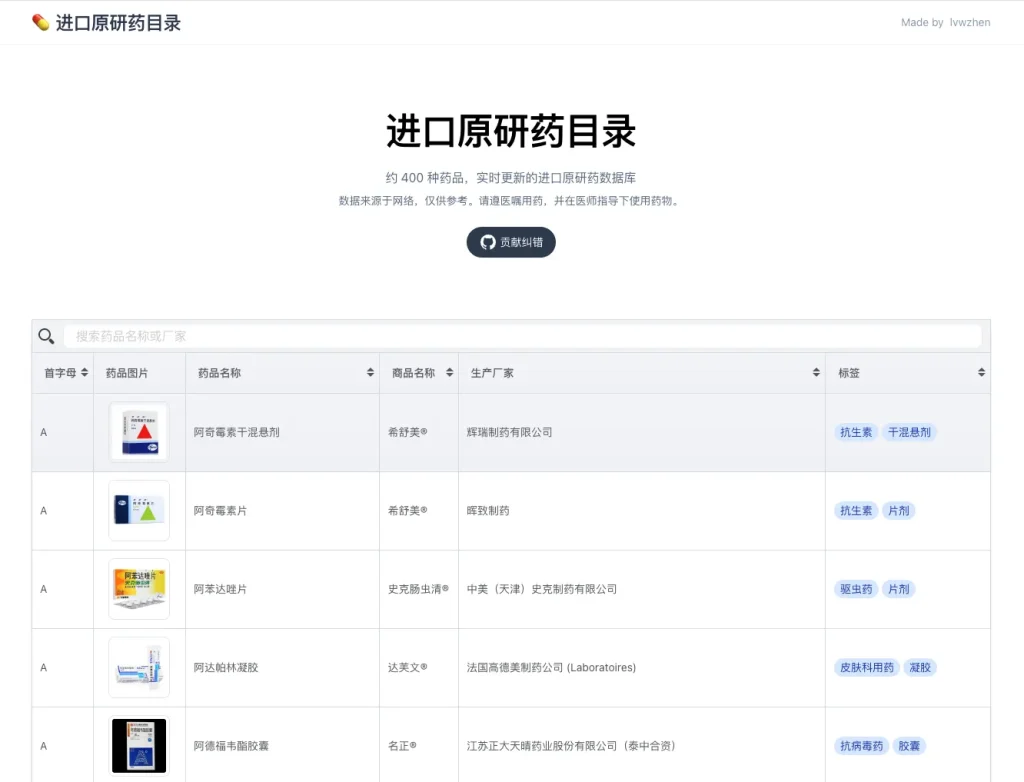Click GitHub icon in 贡献纠错 button
This screenshot has width=1024, height=782.
(x=488, y=242)
